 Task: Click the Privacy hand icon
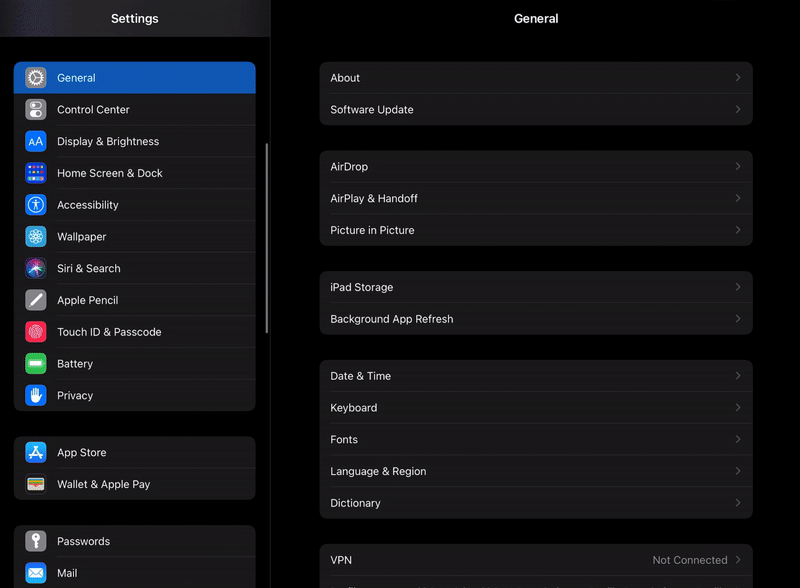[36, 396]
